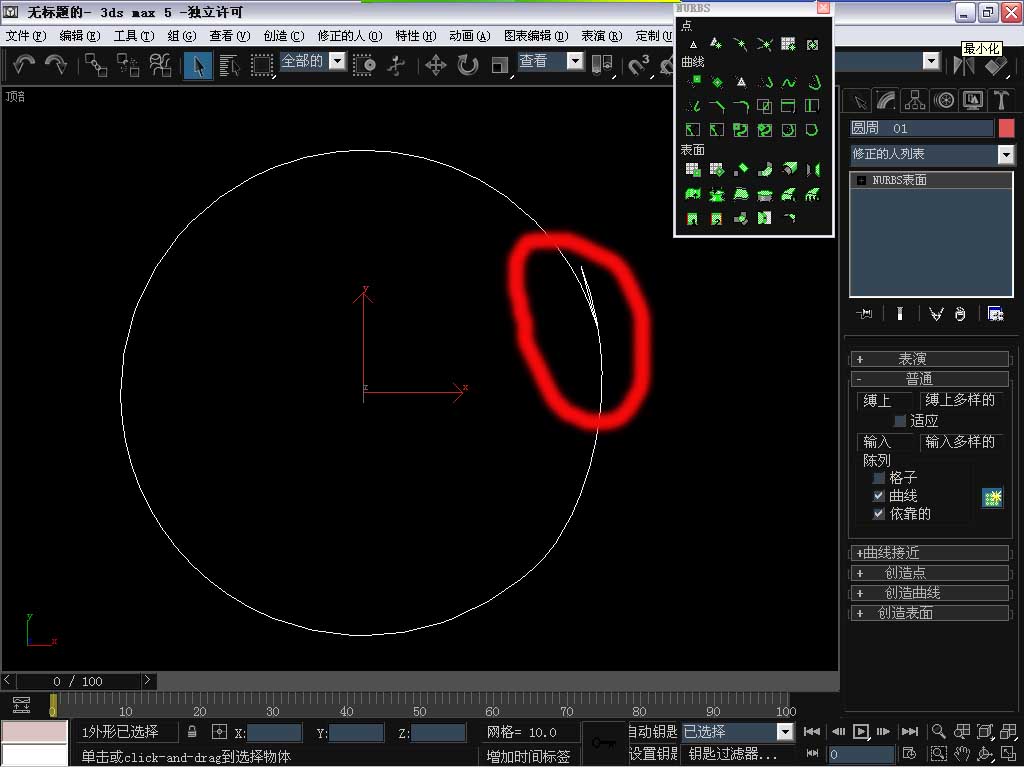This screenshot has width=1024, height=768.
Task: Open the 创造 menu
Action: pyautogui.click(x=283, y=36)
